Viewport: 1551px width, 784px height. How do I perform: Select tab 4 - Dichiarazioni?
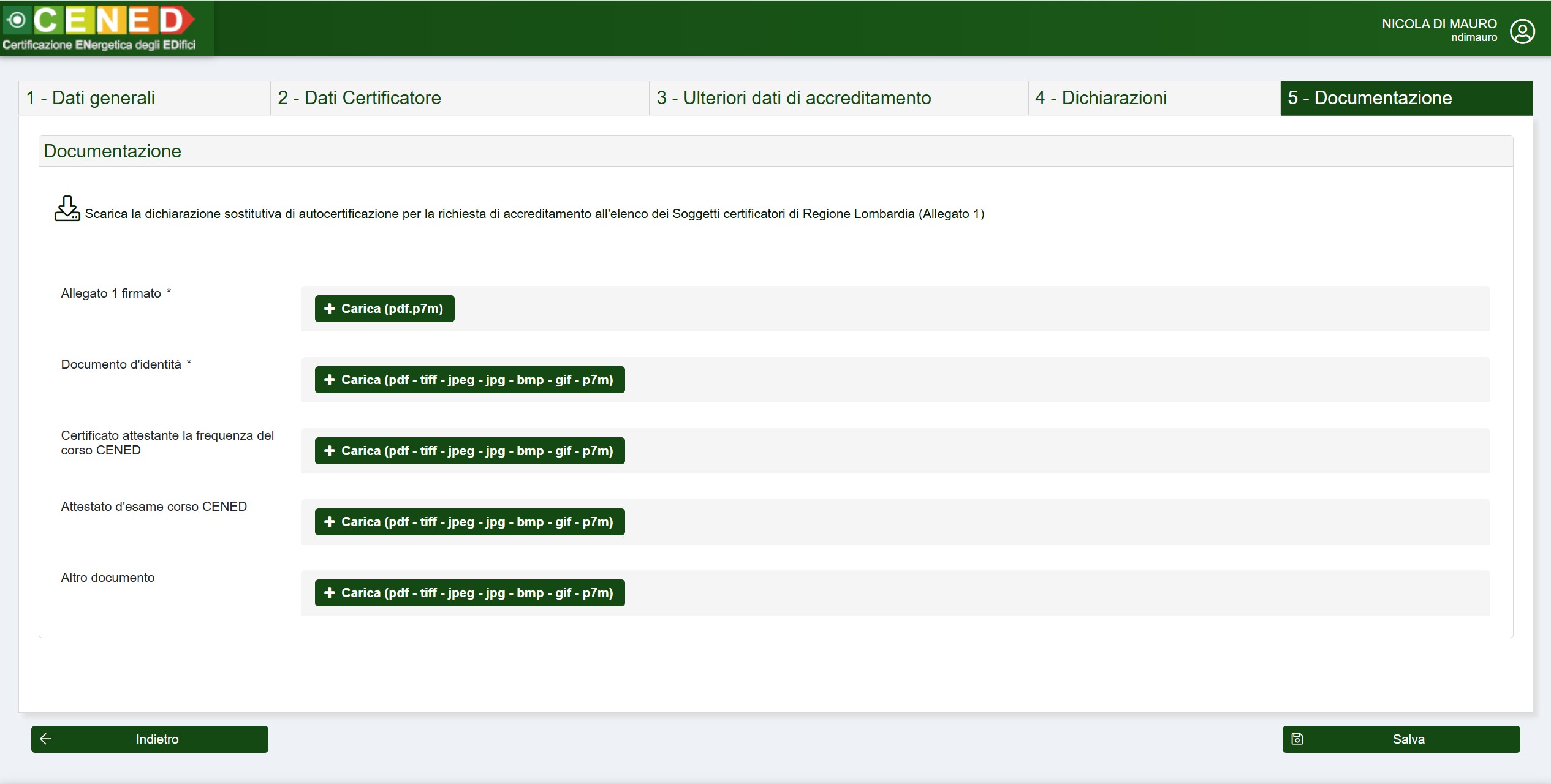pyautogui.click(x=1155, y=98)
